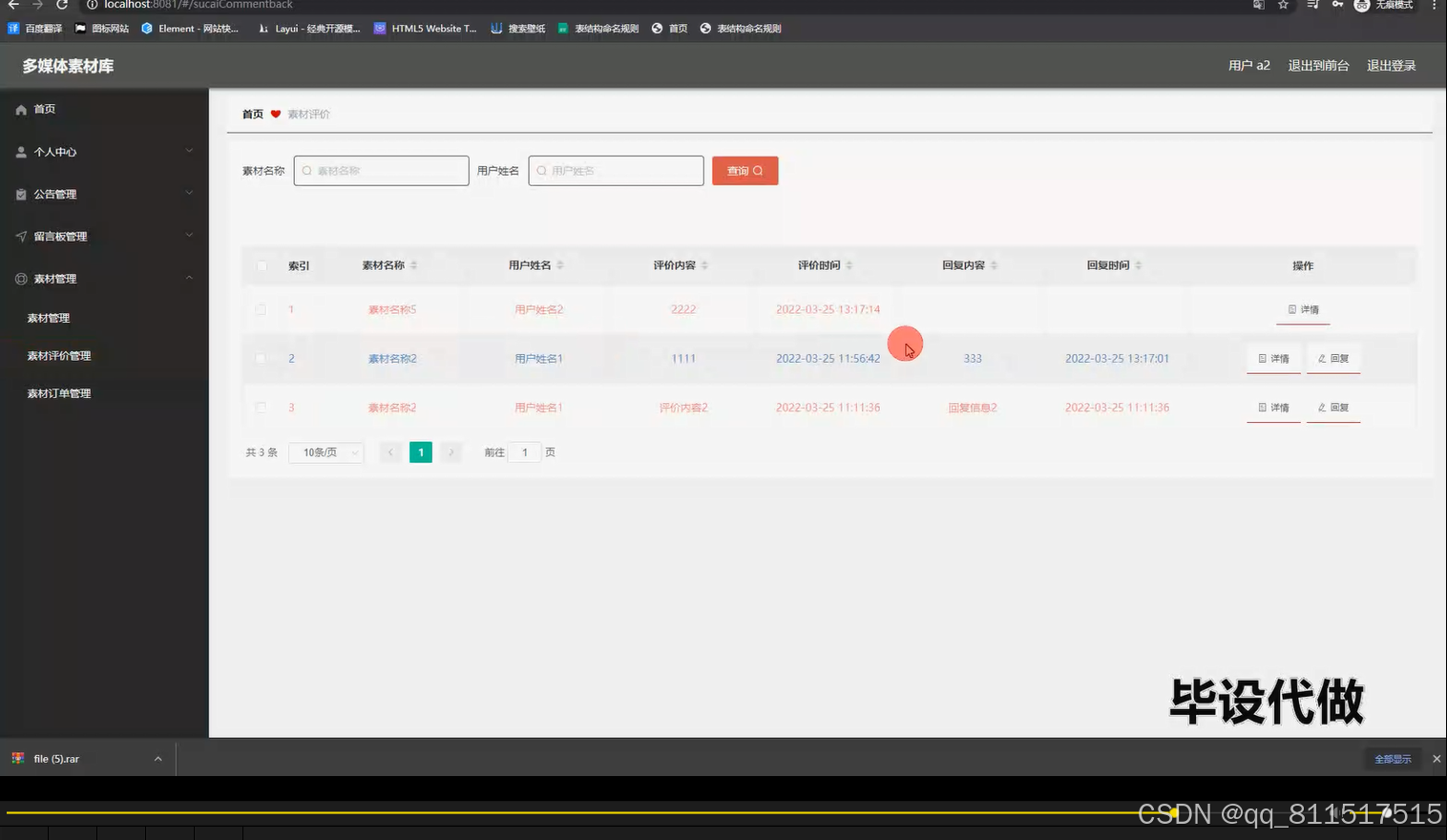Click the 回复信息2 cell
This screenshot has width=1447, height=840.
click(x=973, y=408)
